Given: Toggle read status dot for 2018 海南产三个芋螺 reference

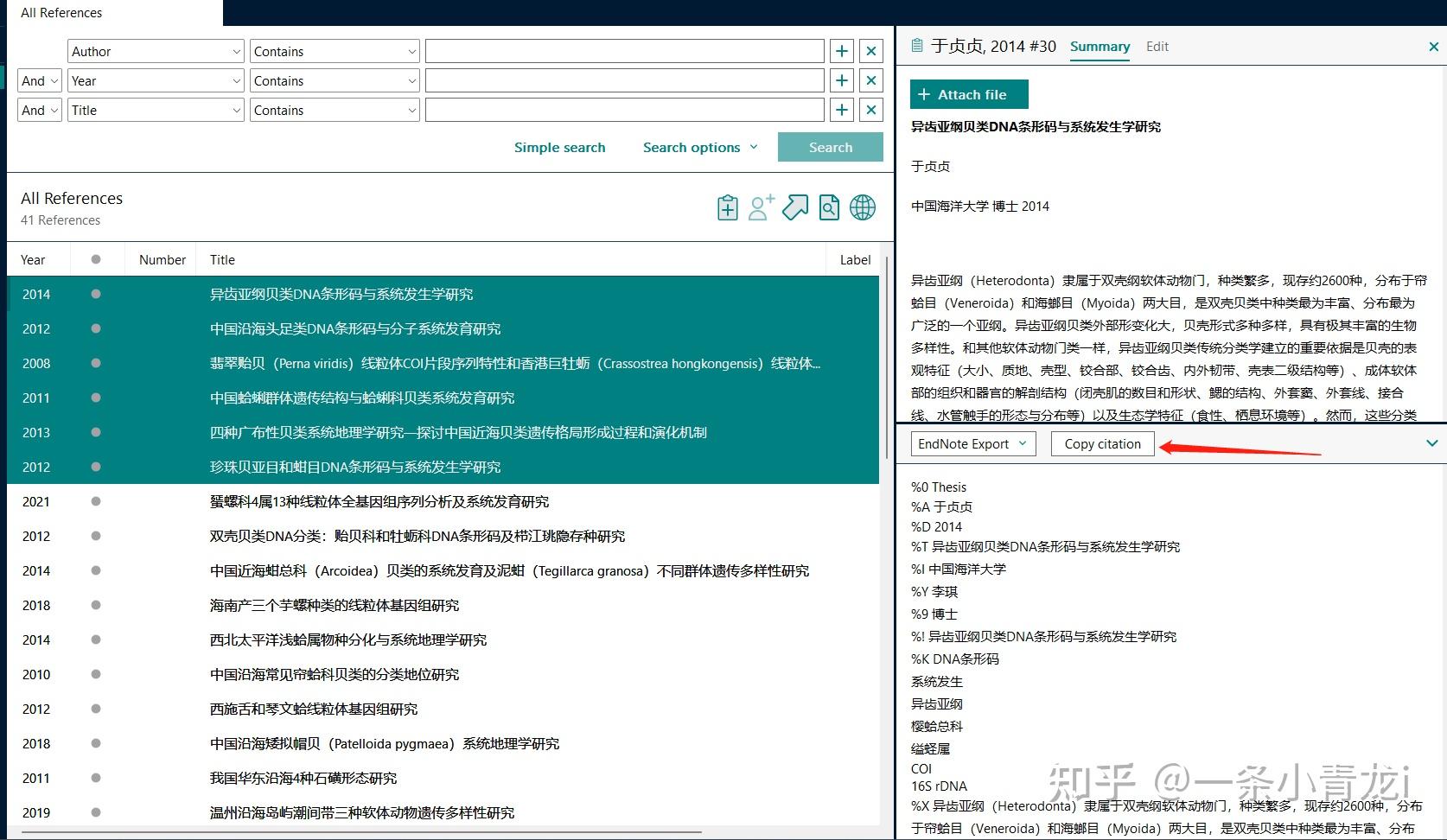Looking at the screenshot, I should [96, 605].
